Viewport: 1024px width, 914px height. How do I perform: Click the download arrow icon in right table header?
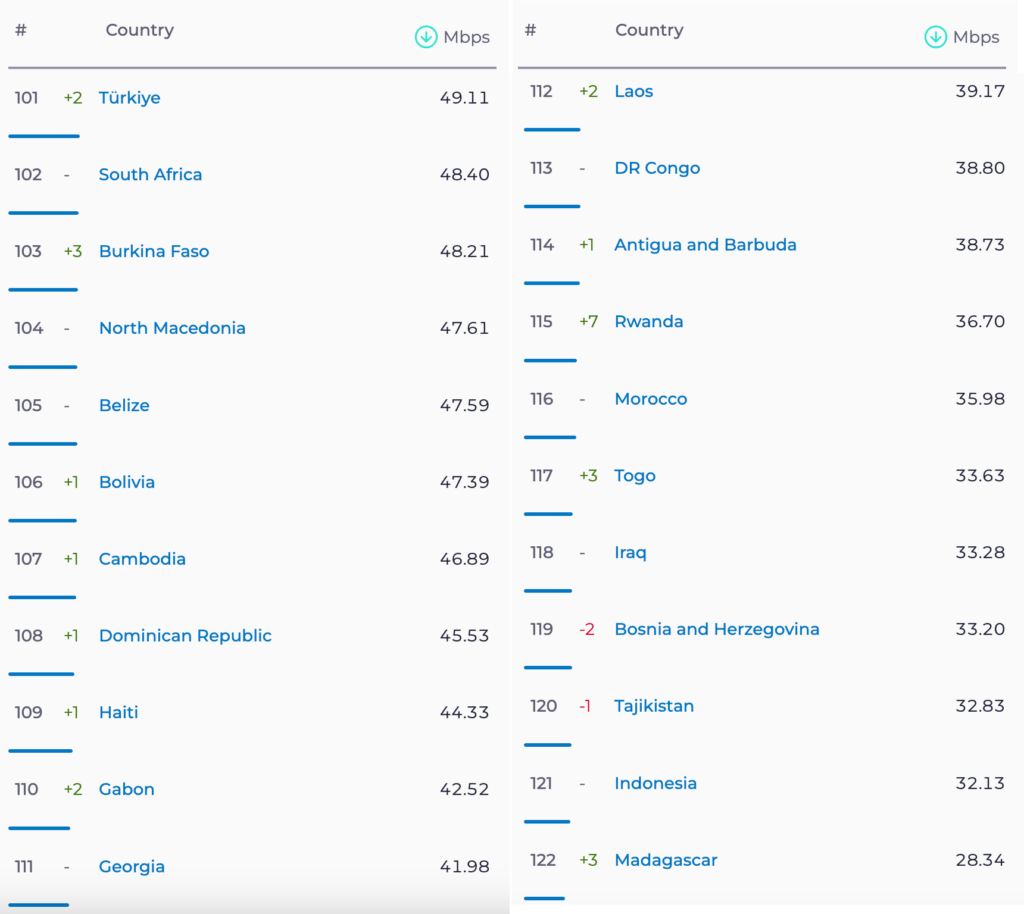(x=936, y=37)
